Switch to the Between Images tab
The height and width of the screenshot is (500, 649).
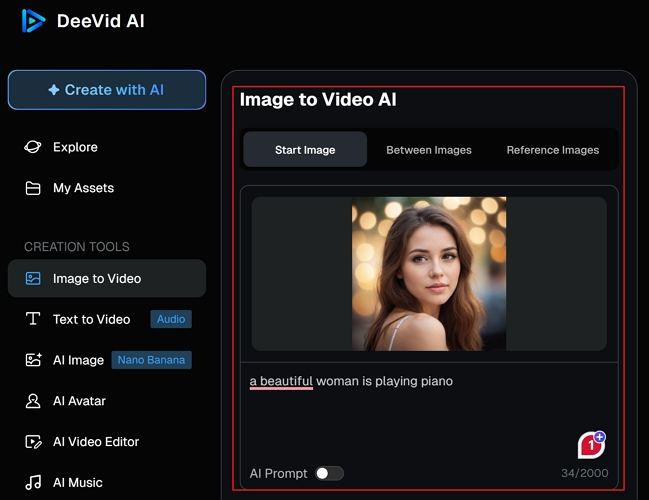[x=429, y=150]
